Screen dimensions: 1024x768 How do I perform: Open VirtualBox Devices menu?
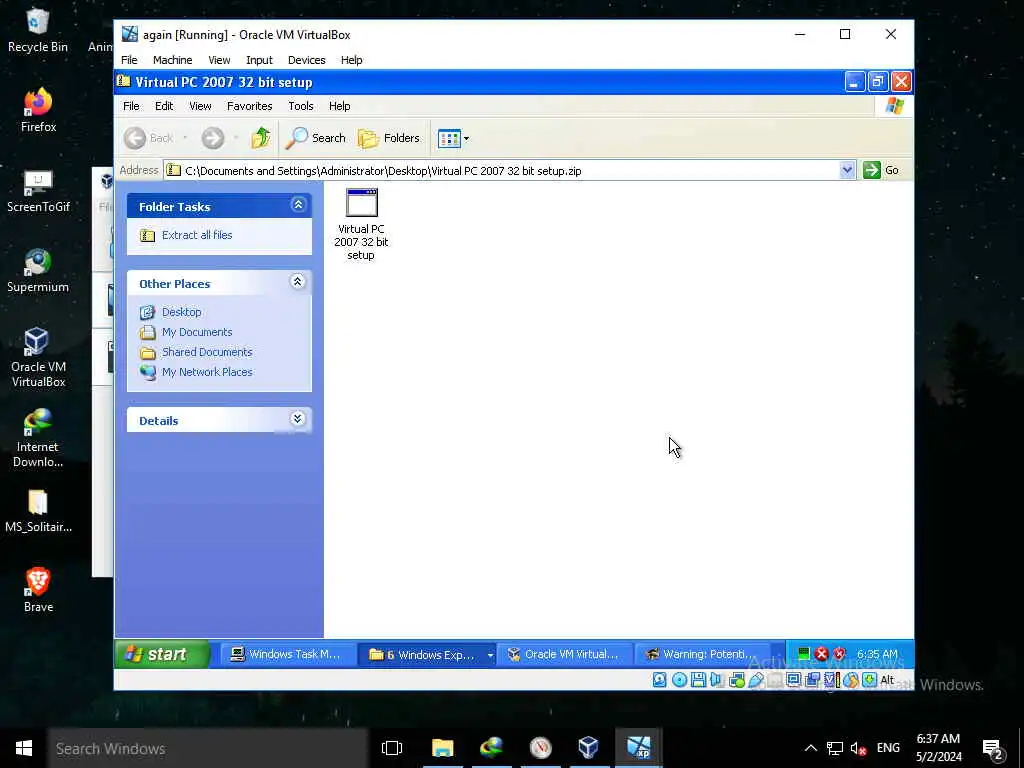pyautogui.click(x=306, y=60)
